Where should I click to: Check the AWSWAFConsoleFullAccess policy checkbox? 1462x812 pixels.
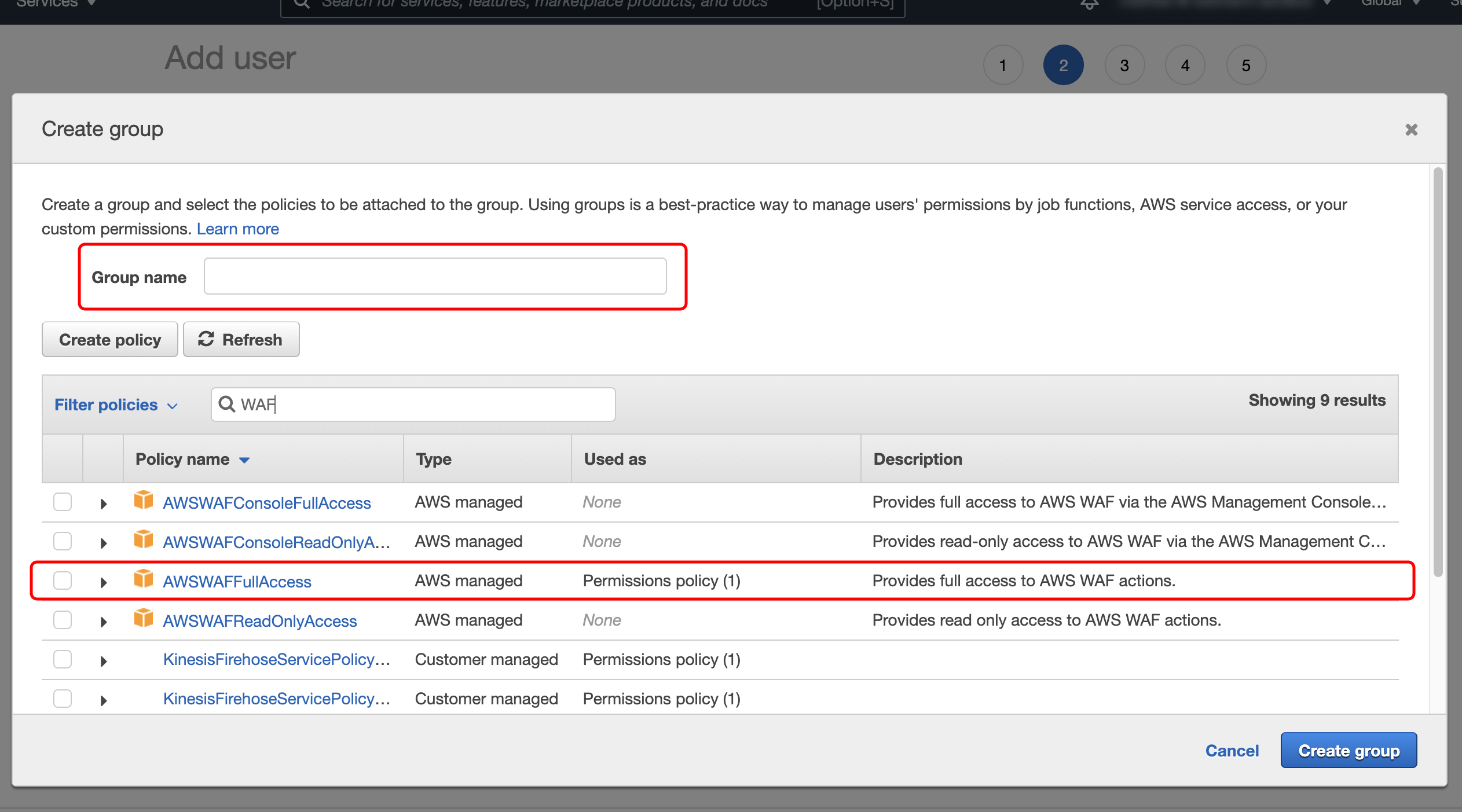pyautogui.click(x=63, y=502)
